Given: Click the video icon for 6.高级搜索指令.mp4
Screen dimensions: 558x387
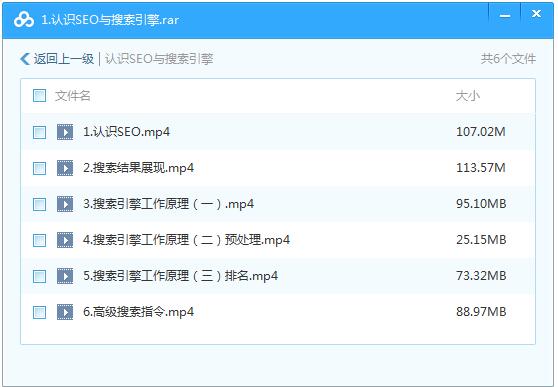Looking at the screenshot, I should (x=65, y=312).
